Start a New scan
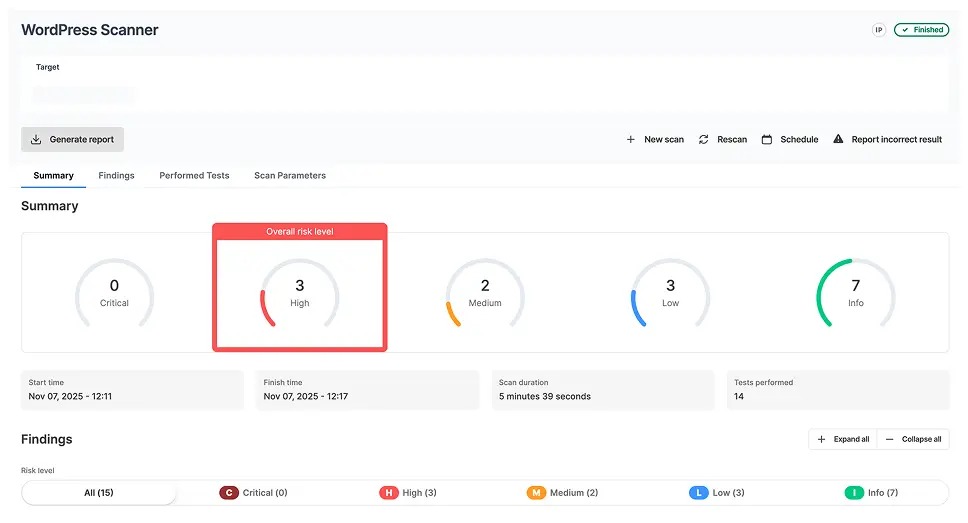 pyautogui.click(x=655, y=140)
